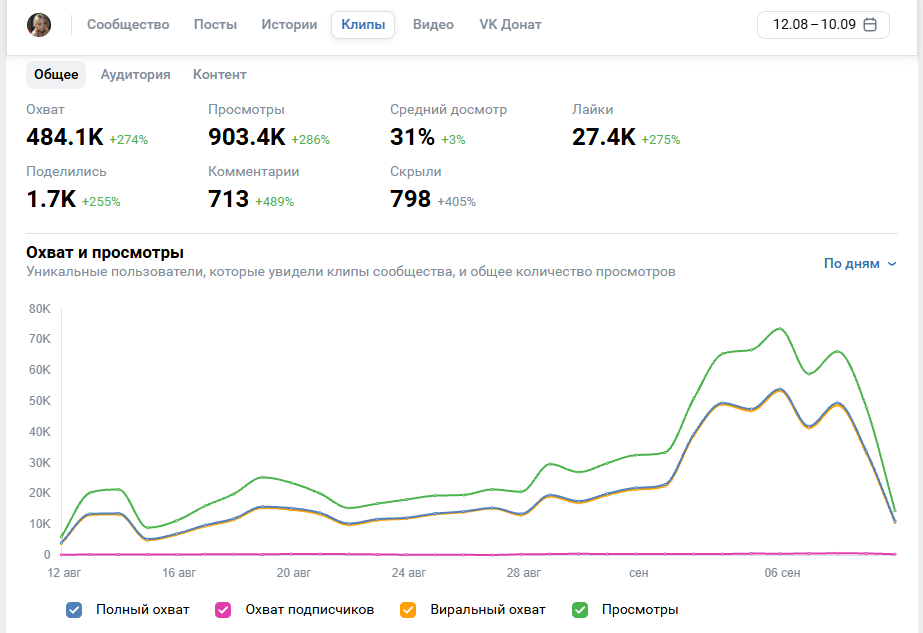This screenshot has height=633, width=923.
Task: Open the 12.08 – 10.09 date range selector
Action: point(823,25)
